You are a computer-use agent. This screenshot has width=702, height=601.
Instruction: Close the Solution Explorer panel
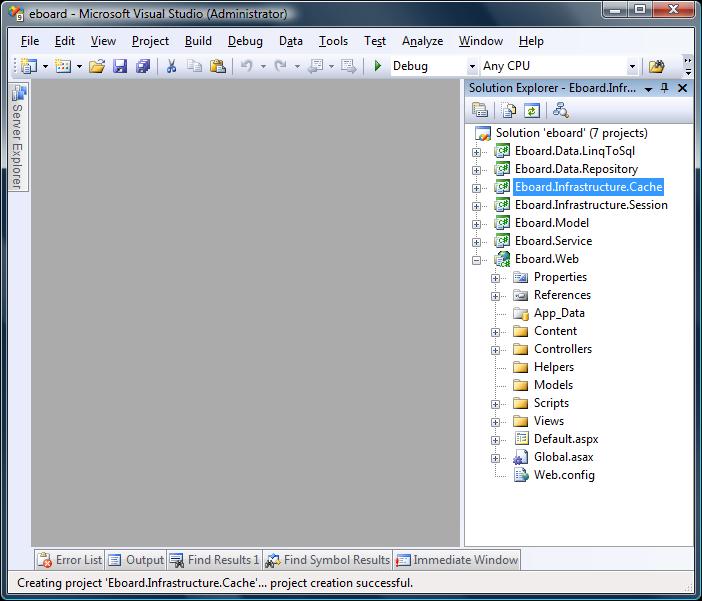click(x=682, y=88)
